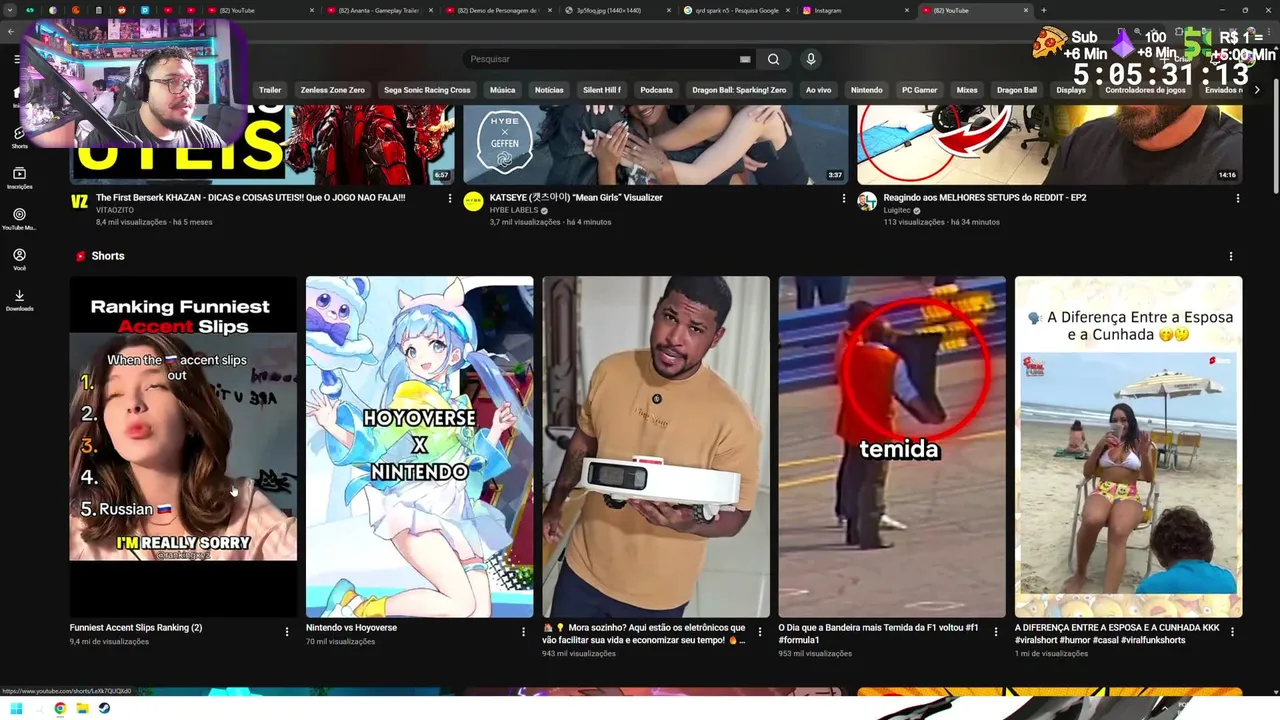1280x720 pixels.
Task: Open Shorts shelf options menu
Action: point(1230,256)
